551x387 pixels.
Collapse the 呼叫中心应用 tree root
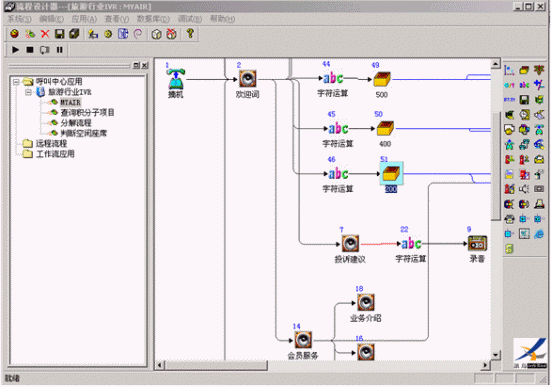tap(16, 82)
